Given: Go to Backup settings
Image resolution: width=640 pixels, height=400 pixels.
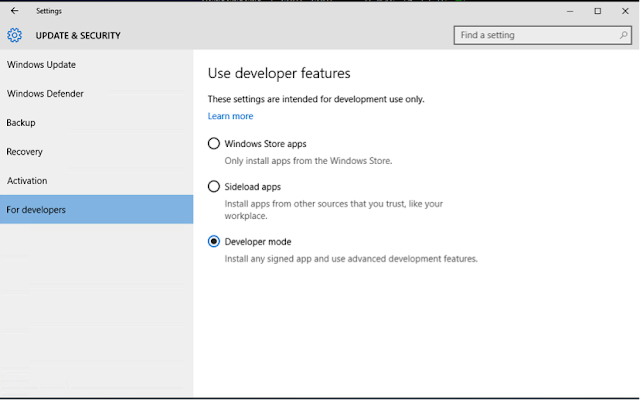Looking at the screenshot, I should point(21,123).
